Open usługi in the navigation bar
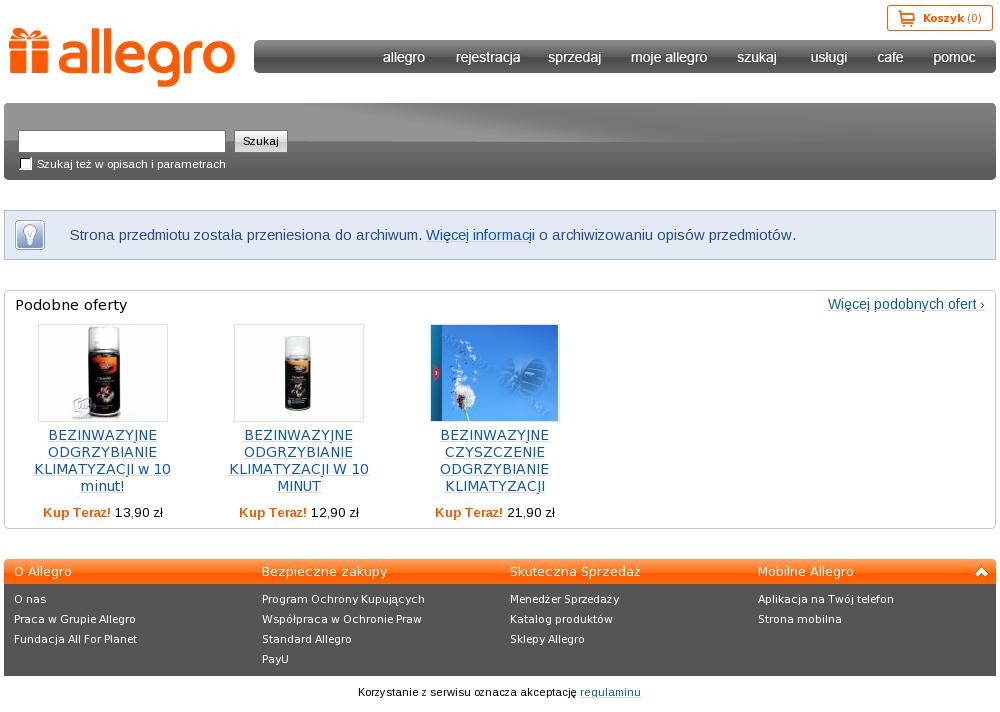1000x712 pixels. click(829, 57)
